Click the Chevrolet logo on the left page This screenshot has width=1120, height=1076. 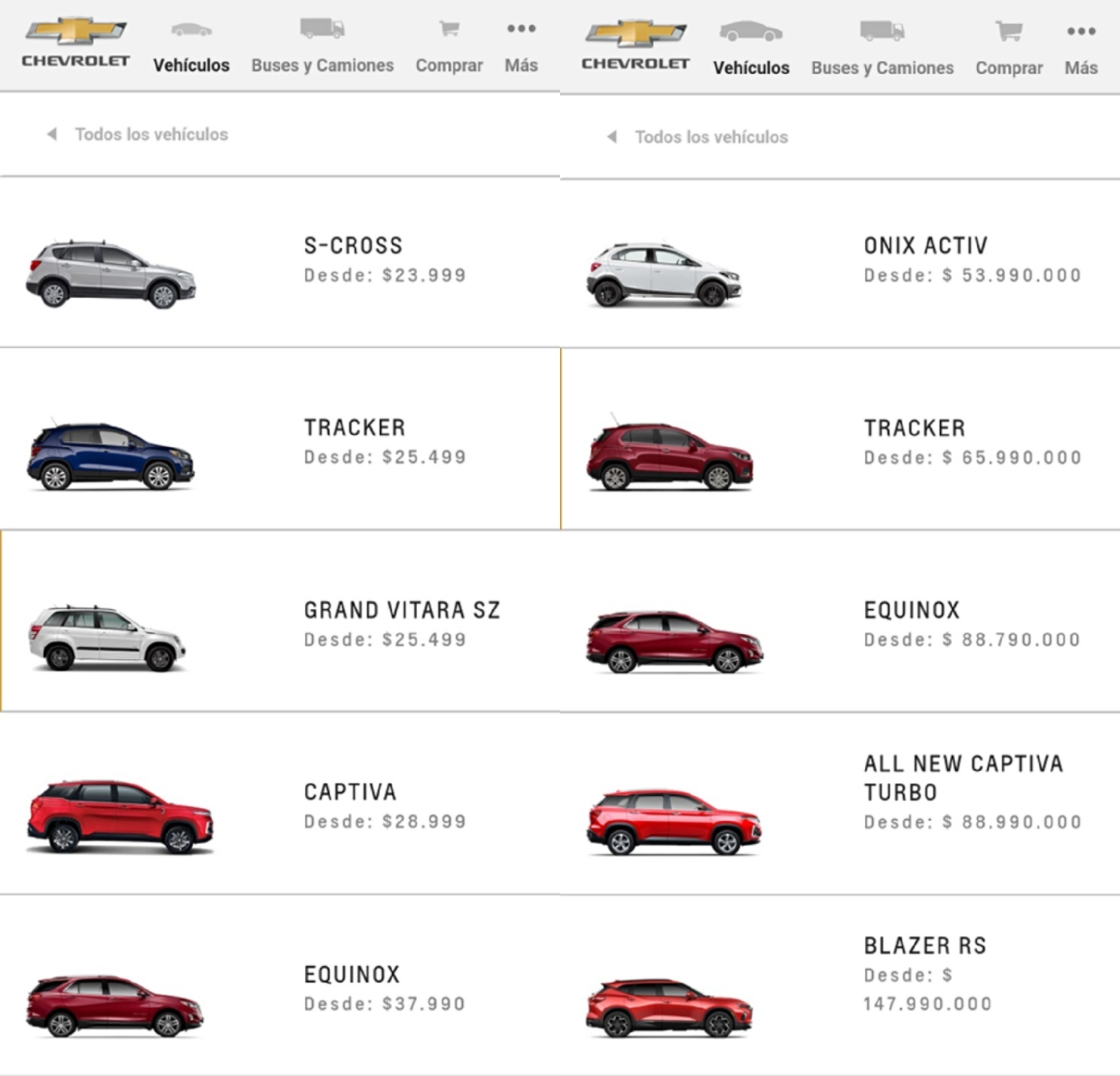coord(75,43)
